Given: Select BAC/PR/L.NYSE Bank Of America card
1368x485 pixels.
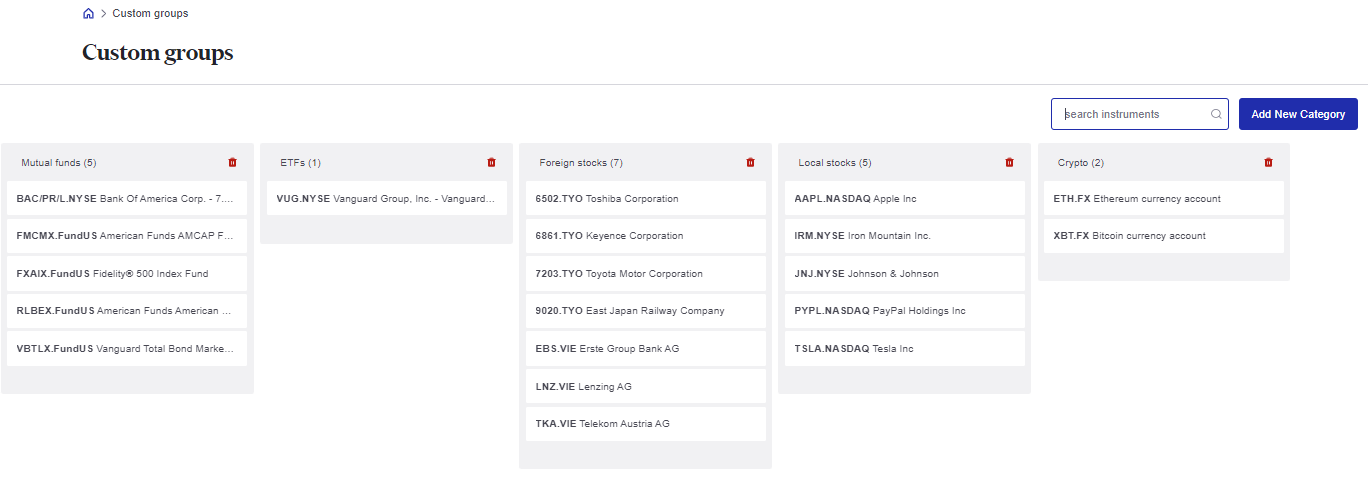Looking at the screenshot, I should pyautogui.click(x=127, y=198).
